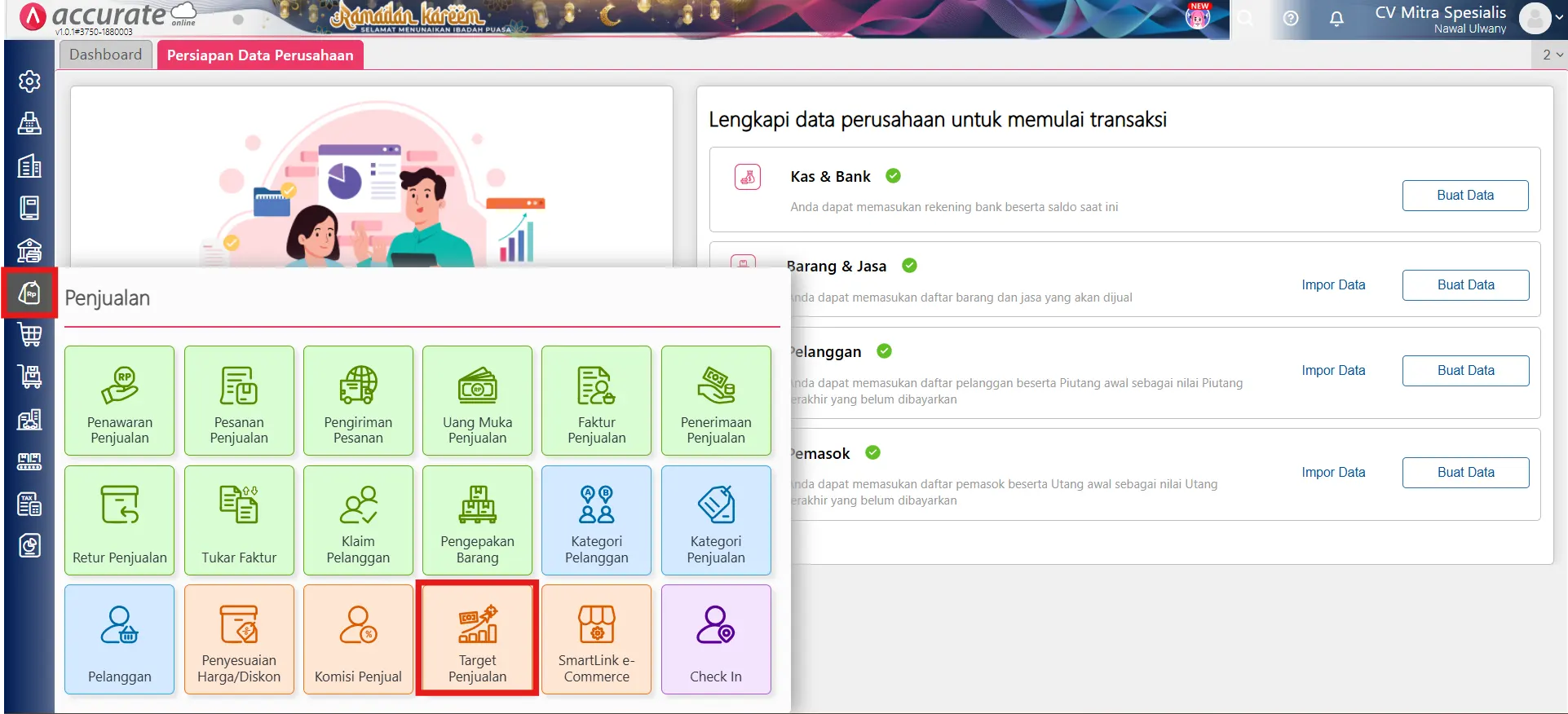Viewport: 1568px width, 714px height.
Task: Click the shopping cart sidebar icon
Action: pyautogui.click(x=29, y=334)
